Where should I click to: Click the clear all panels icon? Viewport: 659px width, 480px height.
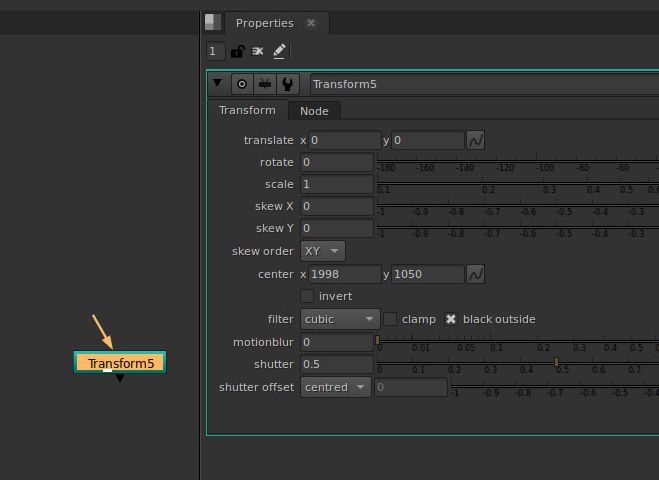[x=257, y=51]
